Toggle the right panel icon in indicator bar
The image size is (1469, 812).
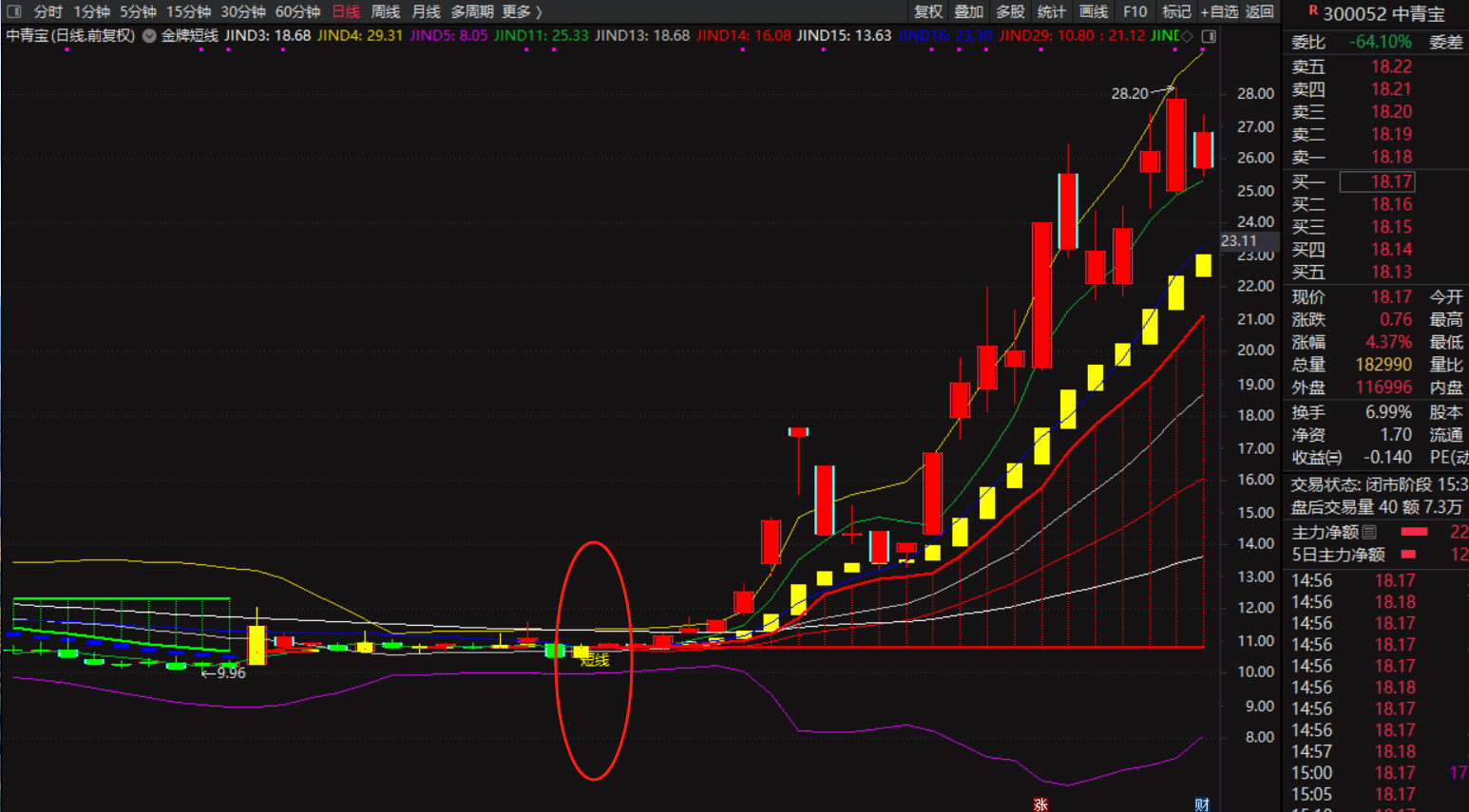1209,36
